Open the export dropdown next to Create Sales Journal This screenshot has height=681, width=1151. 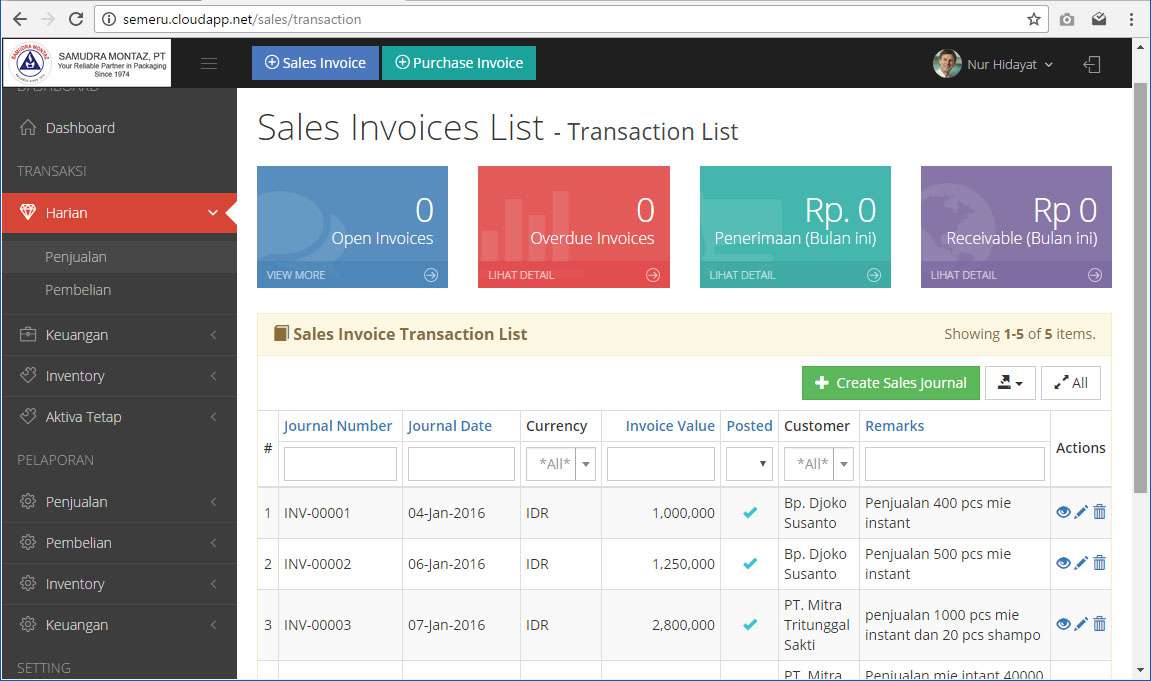pyautogui.click(x=1010, y=383)
